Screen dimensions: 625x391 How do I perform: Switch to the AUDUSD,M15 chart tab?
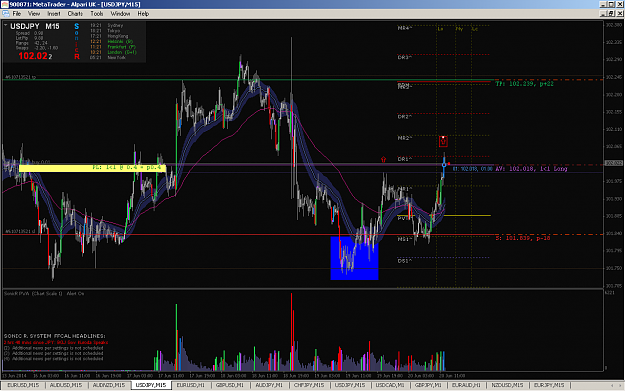[66, 385]
